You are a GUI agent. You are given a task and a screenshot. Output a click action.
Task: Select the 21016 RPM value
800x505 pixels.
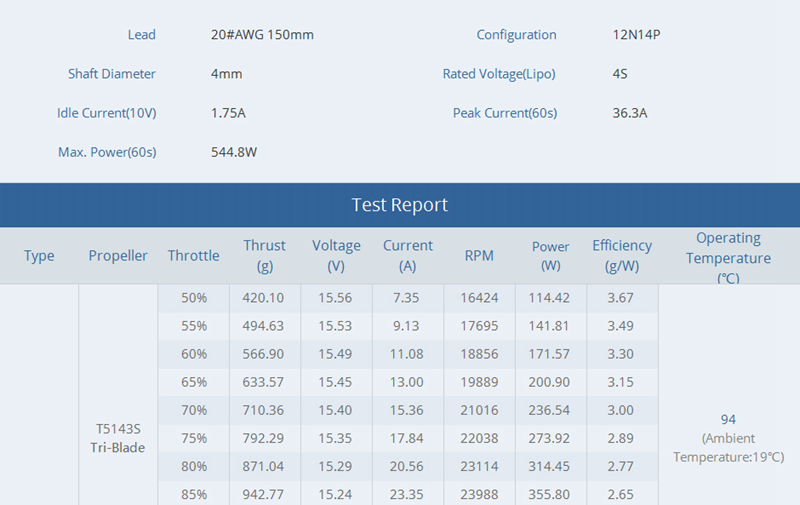click(479, 410)
